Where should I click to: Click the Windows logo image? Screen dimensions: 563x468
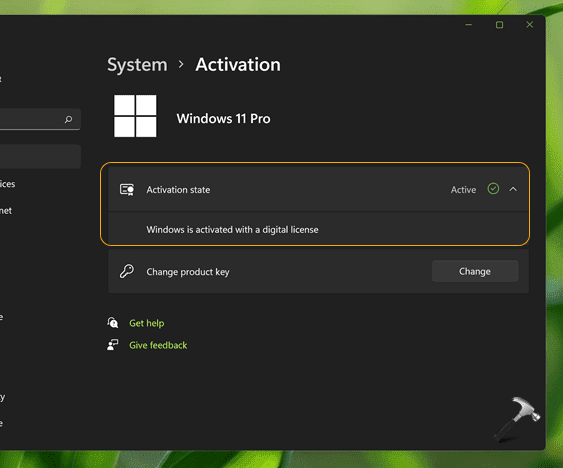click(x=135, y=116)
